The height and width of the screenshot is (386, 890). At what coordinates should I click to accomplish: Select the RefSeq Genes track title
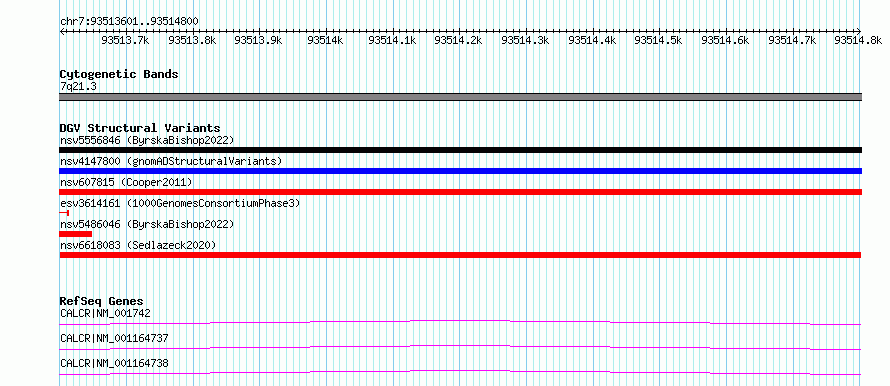(x=102, y=301)
